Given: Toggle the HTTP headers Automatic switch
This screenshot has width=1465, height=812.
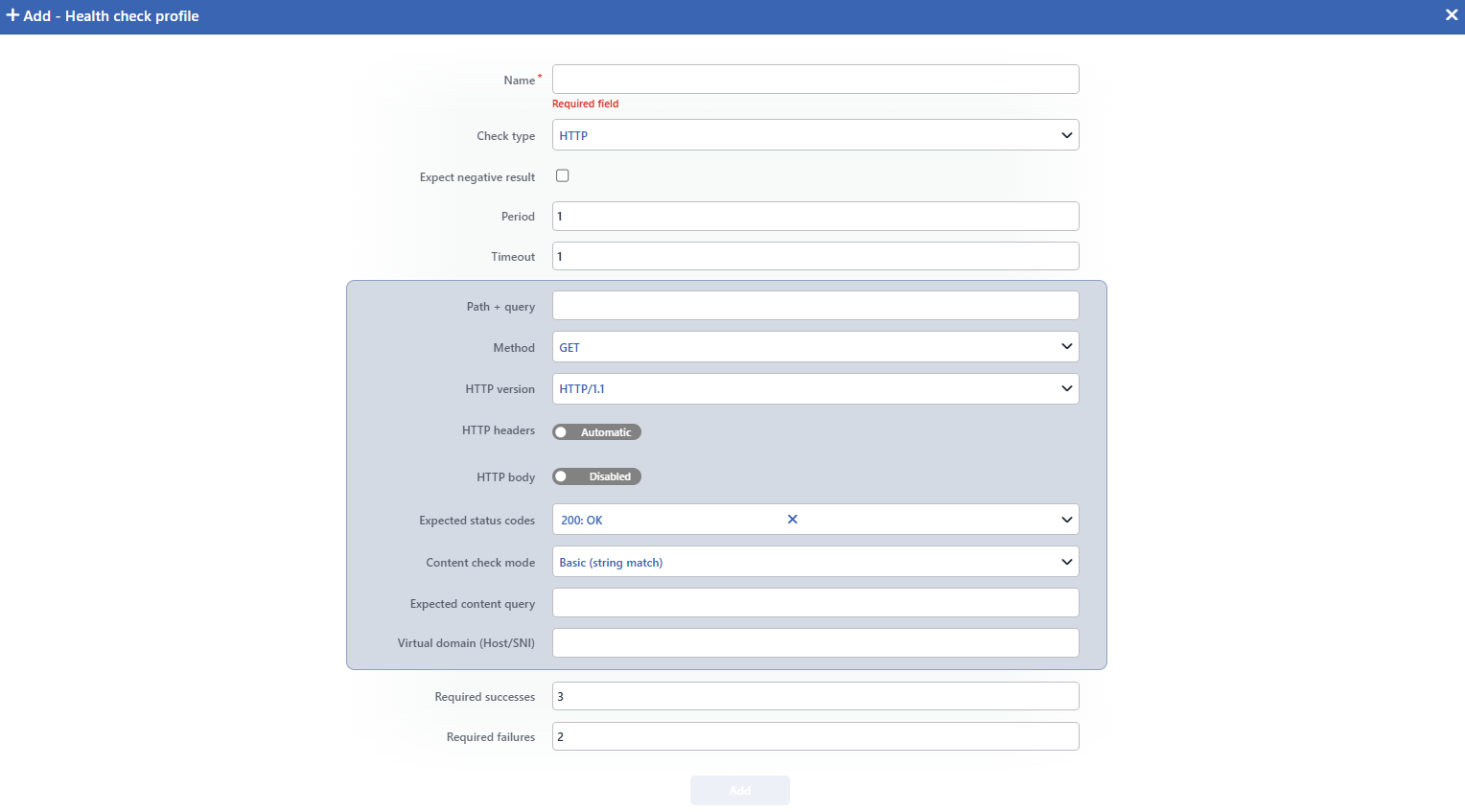Looking at the screenshot, I should tap(596, 432).
